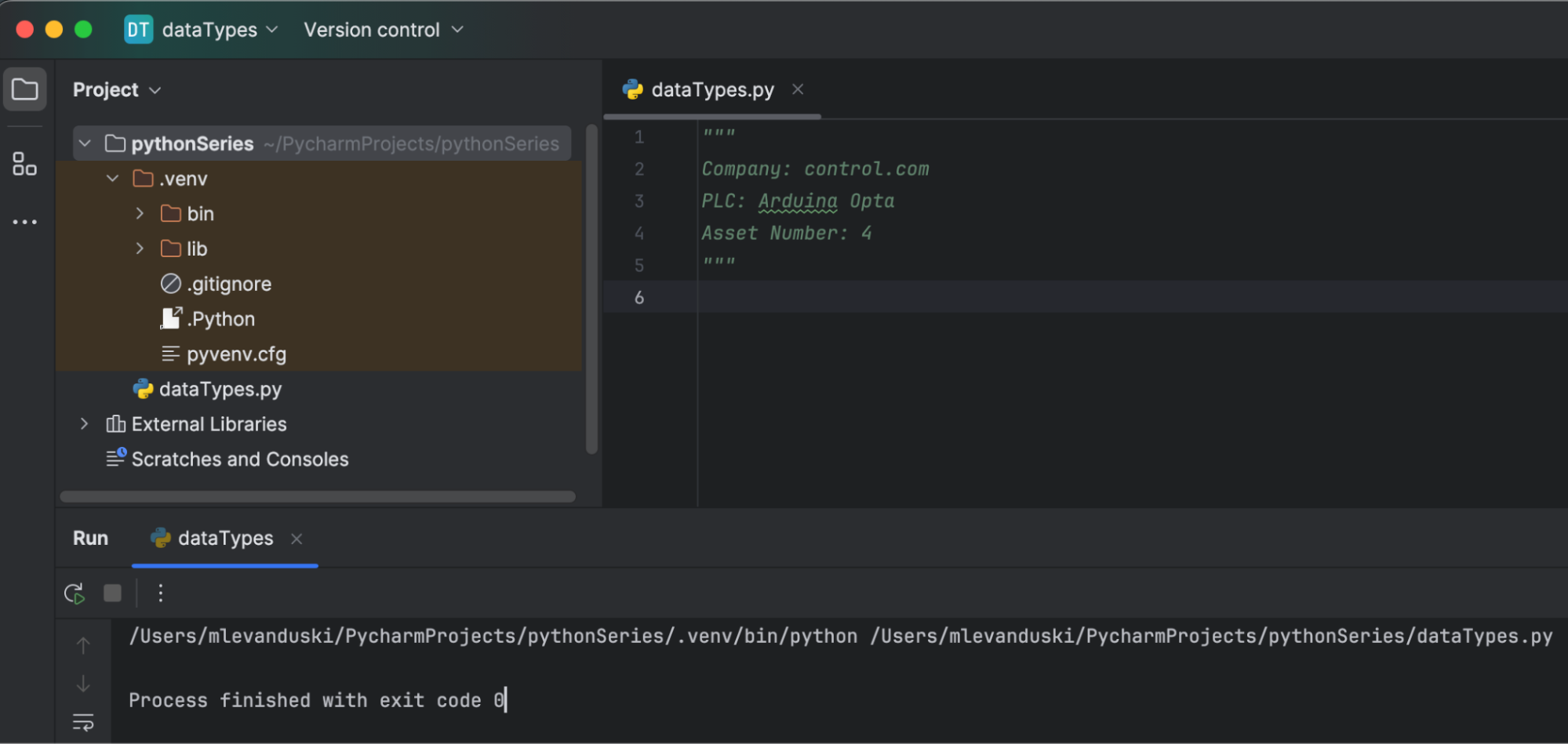Close the dataTypes run tab
This screenshot has width=1568, height=744.
tap(297, 539)
